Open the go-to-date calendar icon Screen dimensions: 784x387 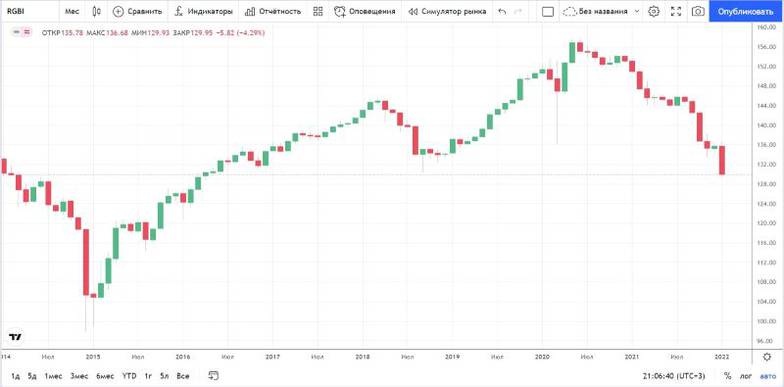pyautogui.click(x=214, y=376)
